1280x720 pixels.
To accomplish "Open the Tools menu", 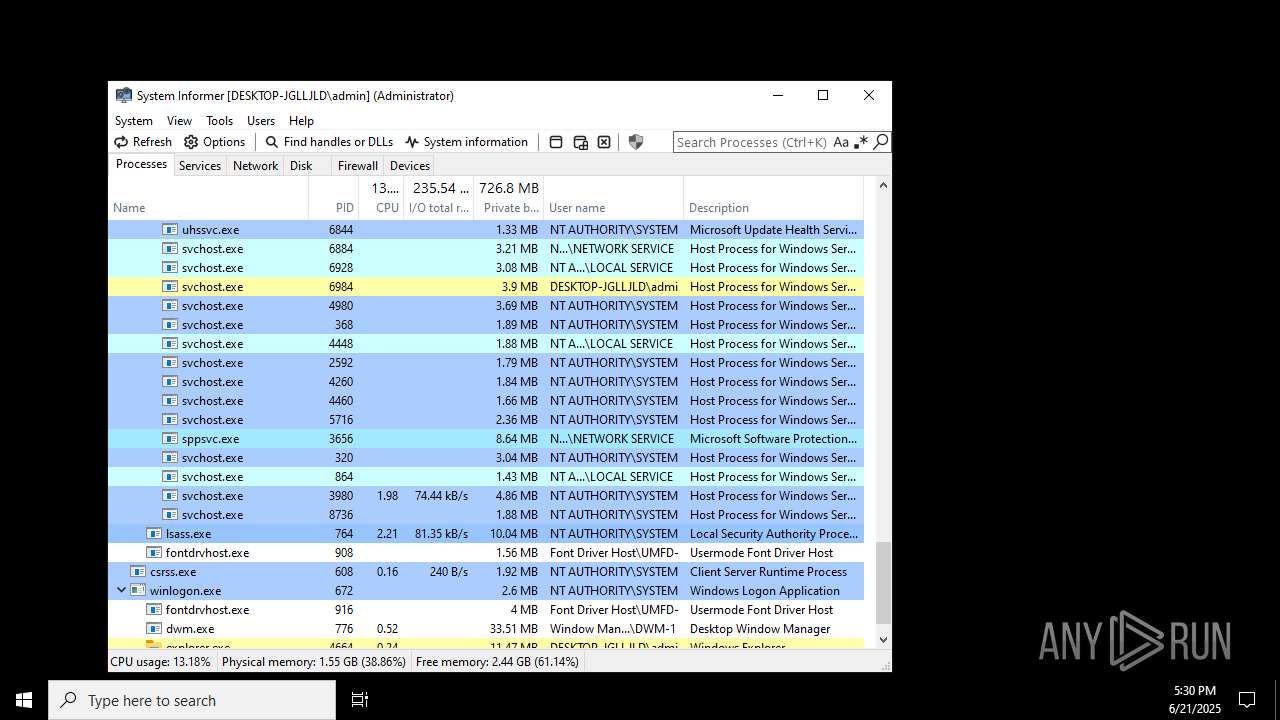I will pos(219,121).
